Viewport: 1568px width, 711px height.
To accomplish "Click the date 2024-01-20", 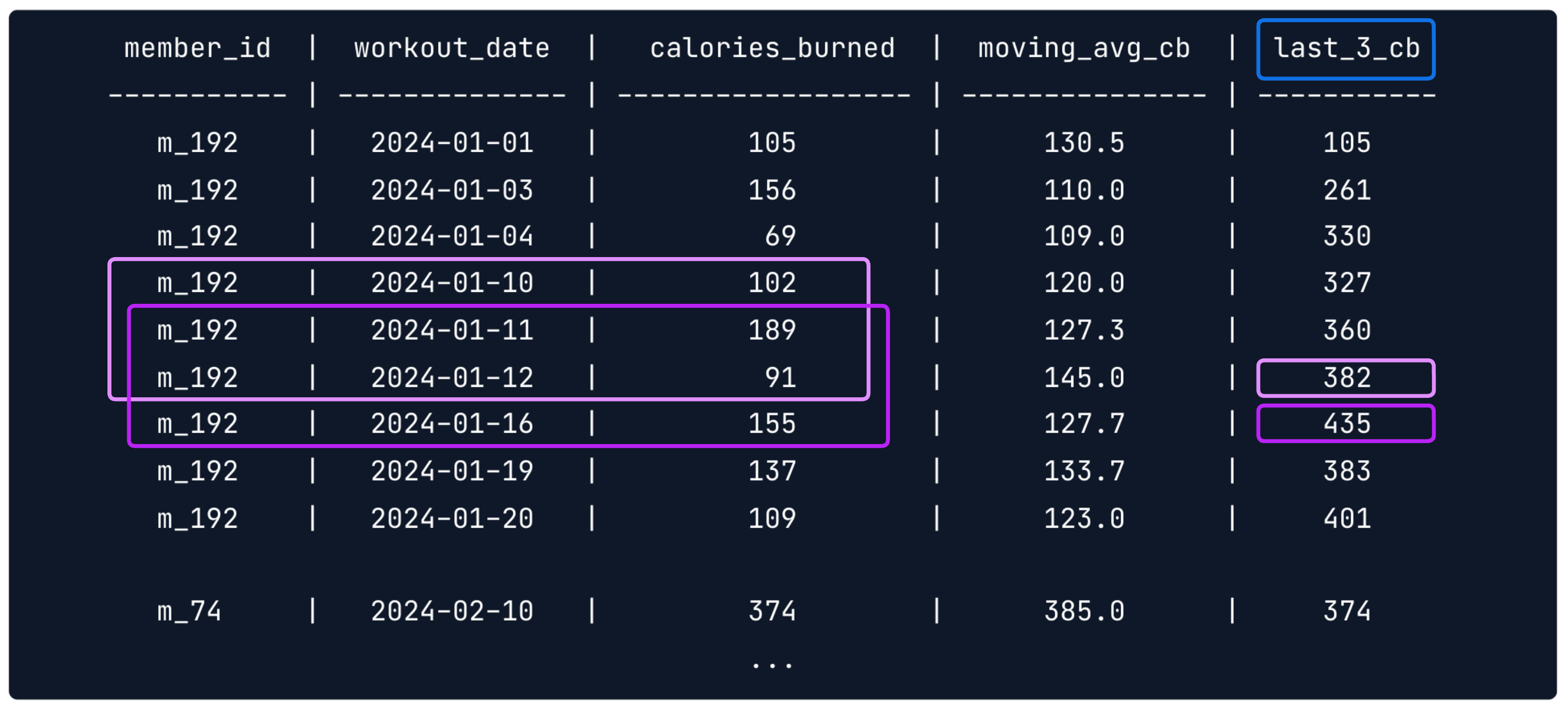I will point(452,518).
